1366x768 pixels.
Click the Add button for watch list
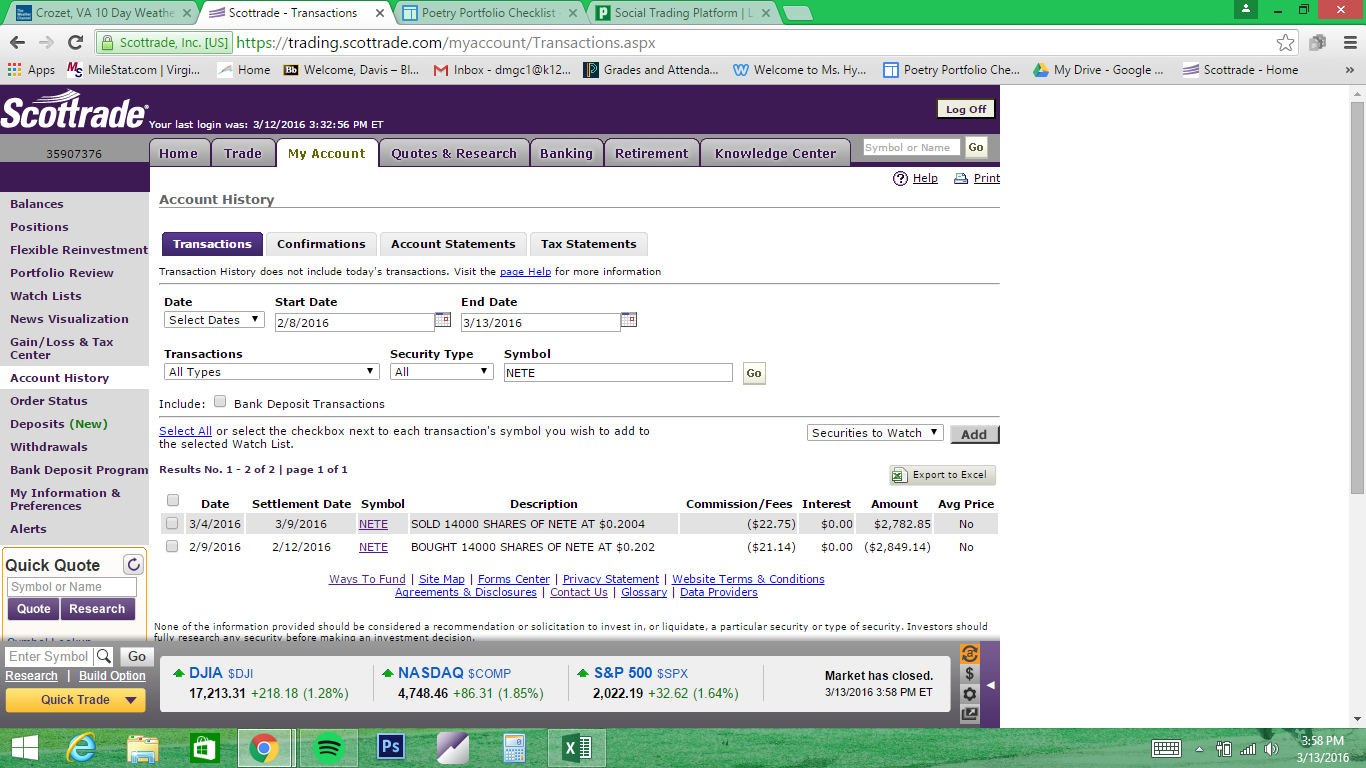(974, 434)
